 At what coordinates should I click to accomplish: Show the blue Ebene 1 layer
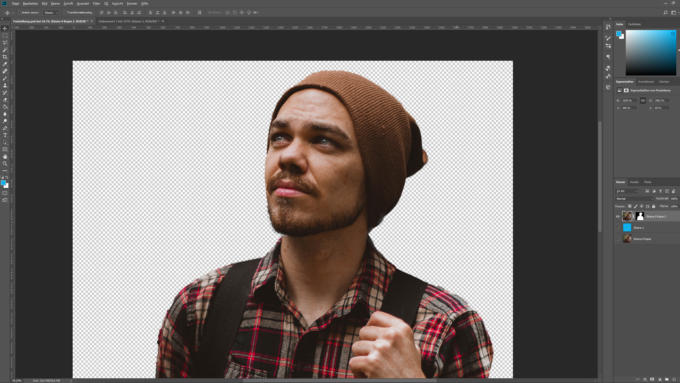coord(618,227)
